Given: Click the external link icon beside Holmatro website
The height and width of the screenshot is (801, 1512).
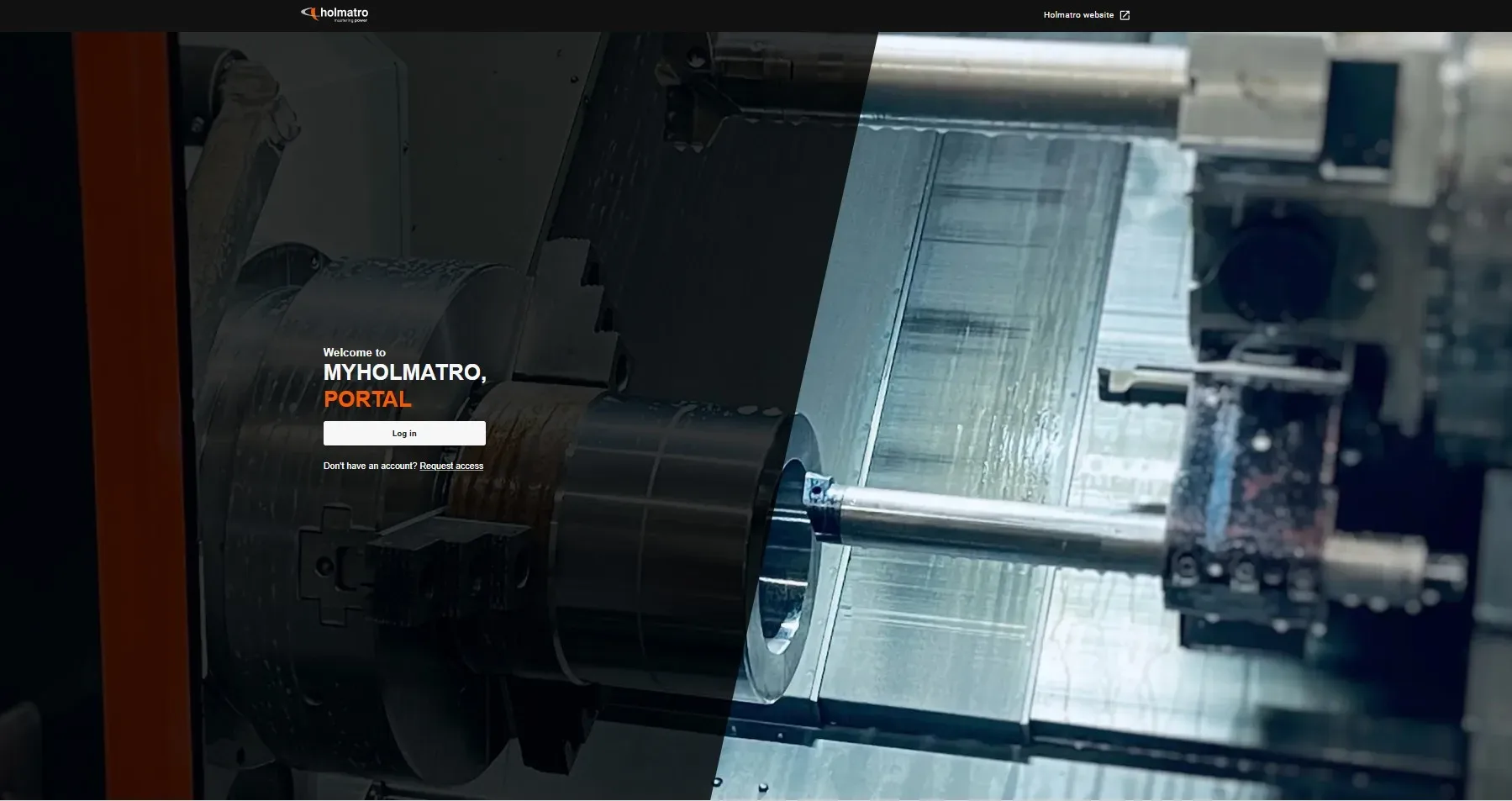Looking at the screenshot, I should 1125,15.
